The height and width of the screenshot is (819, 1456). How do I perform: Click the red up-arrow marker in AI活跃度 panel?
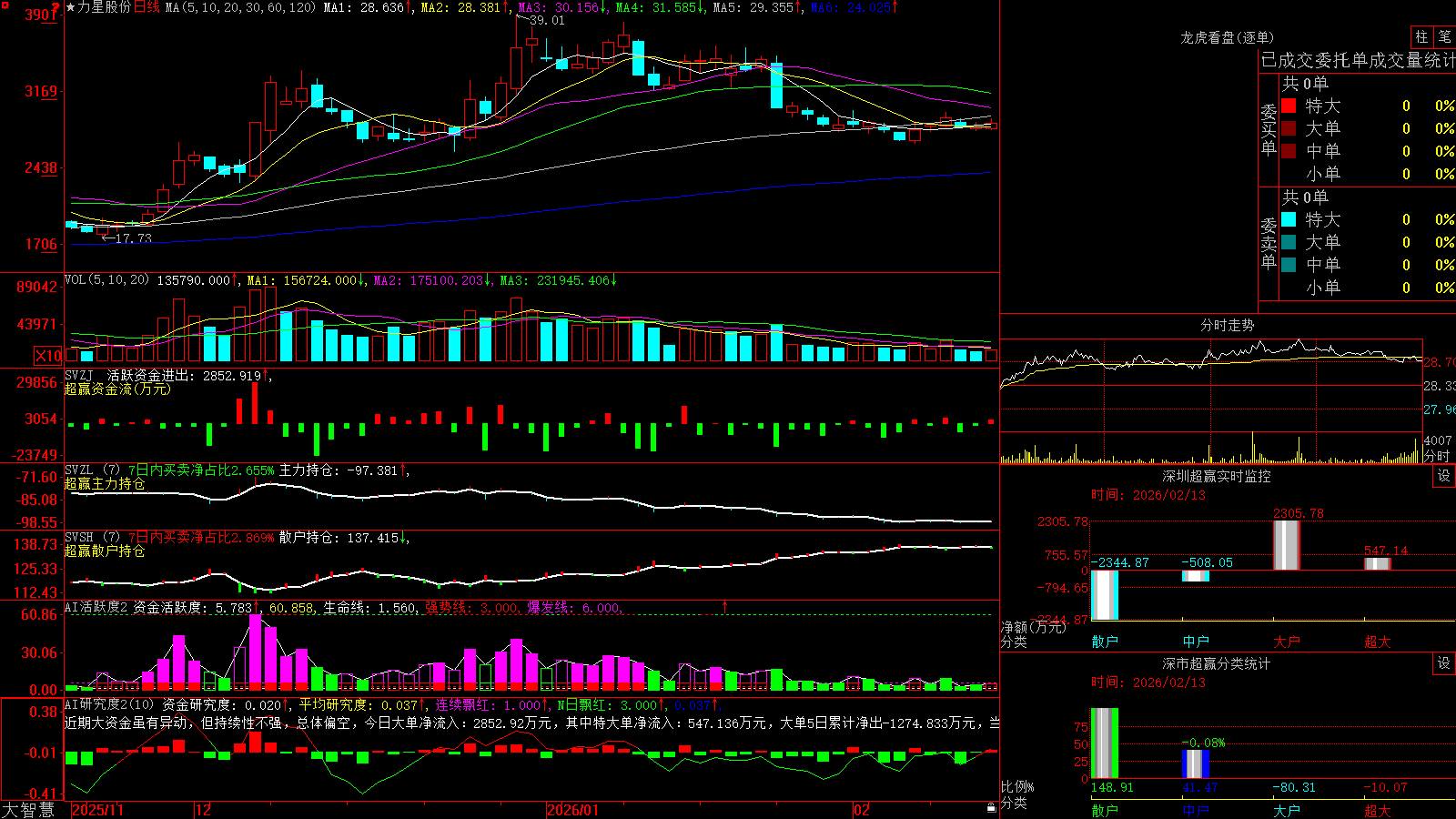pos(725,606)
